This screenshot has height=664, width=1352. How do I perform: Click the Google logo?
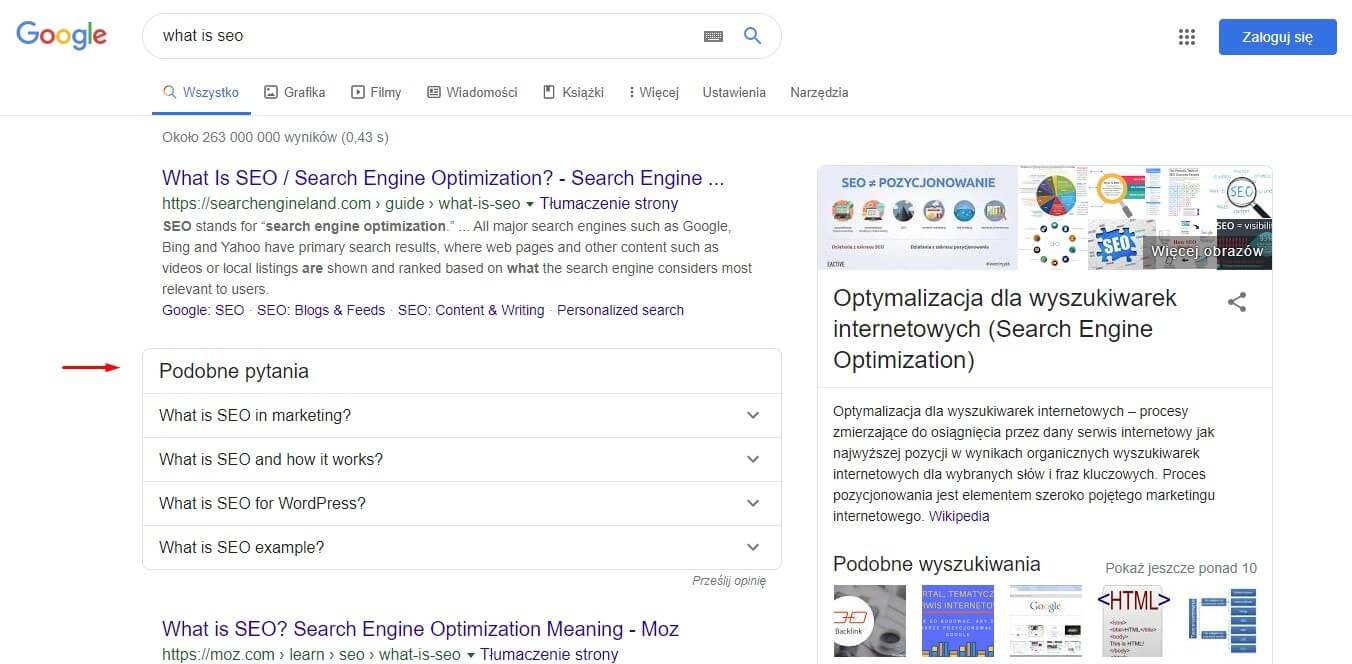pyautogui.click(x=61, y=35)
